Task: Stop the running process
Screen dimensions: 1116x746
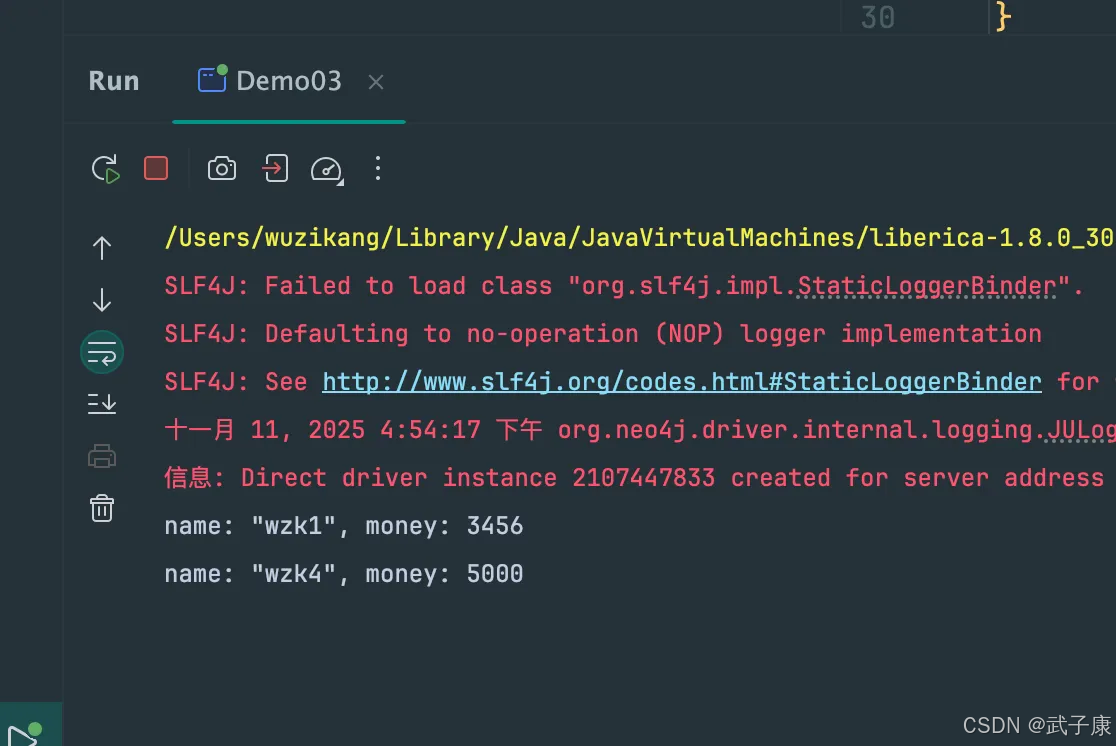Action: (156, 168)
